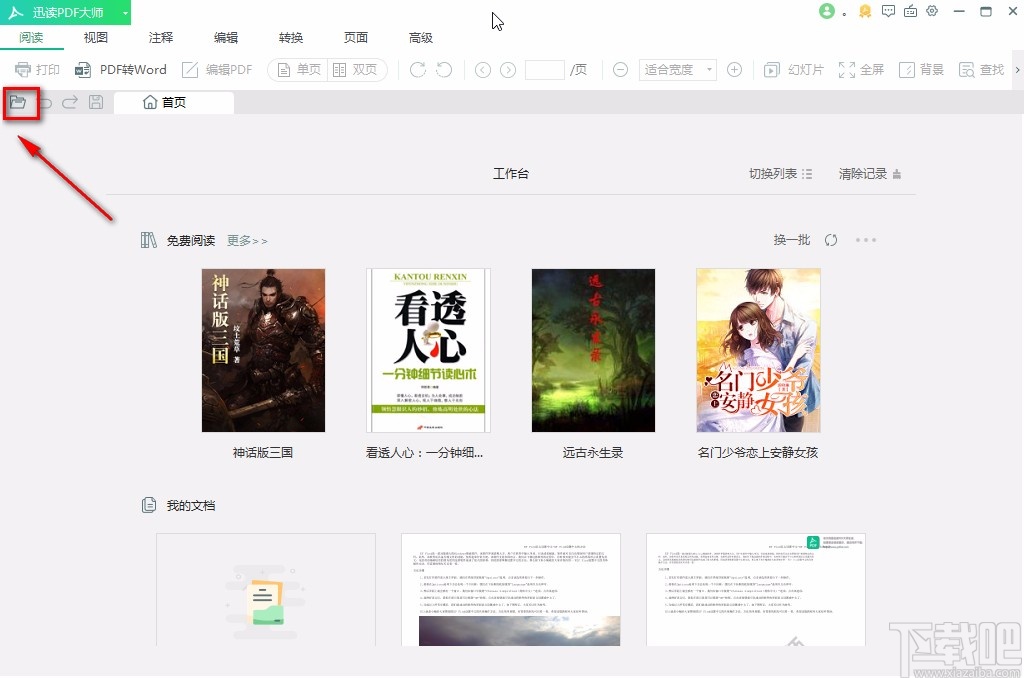
Task: Click 查找 search tool
Action: tap(981, 69)
